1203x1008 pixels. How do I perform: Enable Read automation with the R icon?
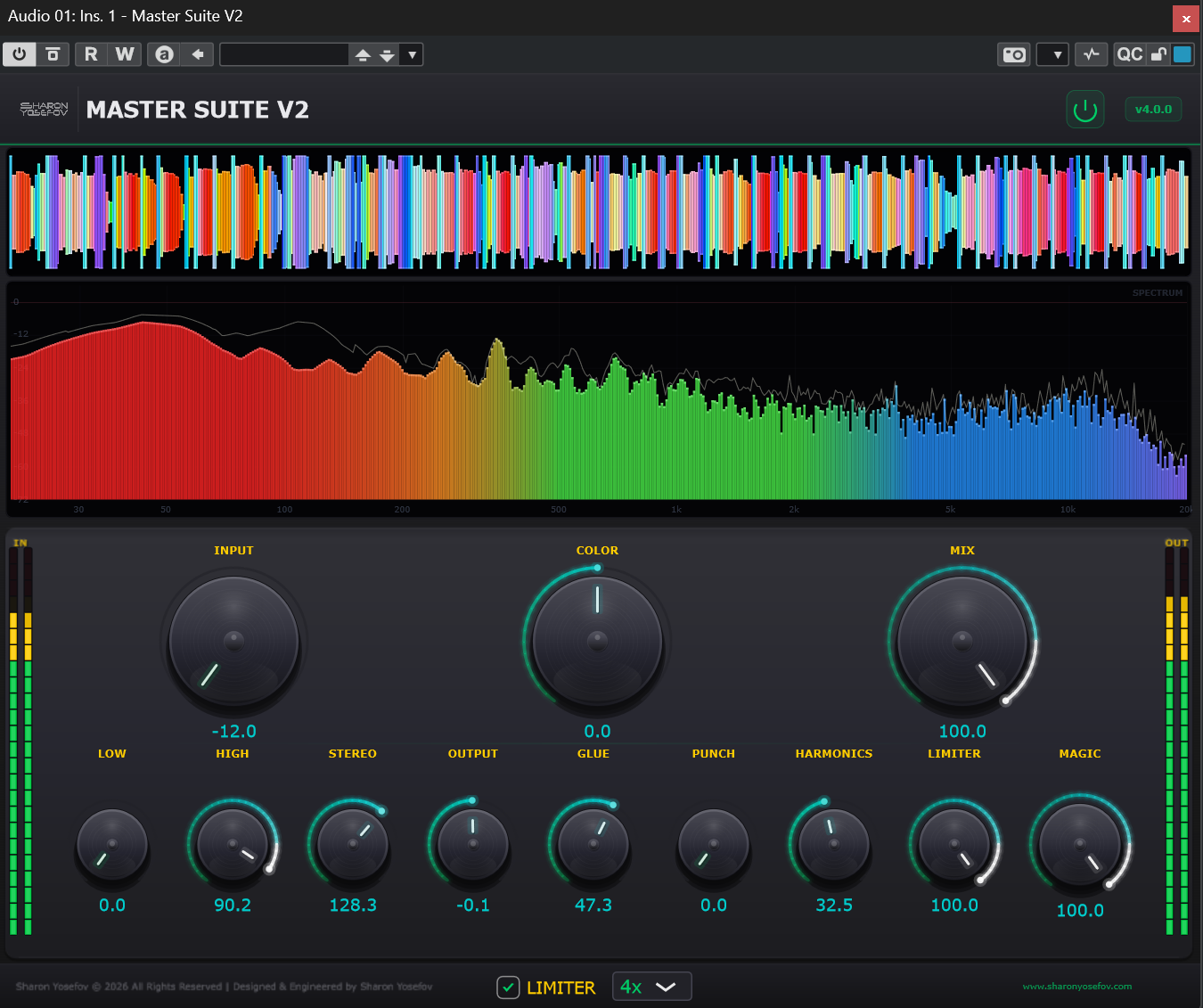point(90,54)
